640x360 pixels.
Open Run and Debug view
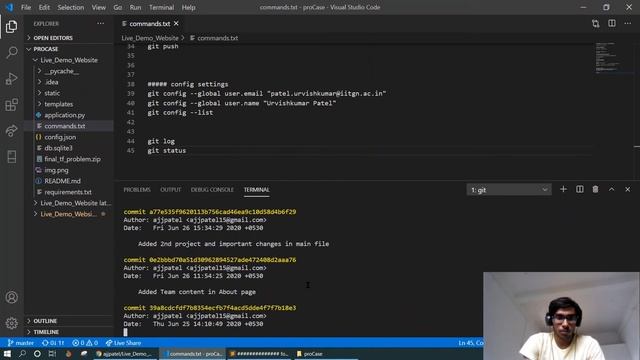11,78
